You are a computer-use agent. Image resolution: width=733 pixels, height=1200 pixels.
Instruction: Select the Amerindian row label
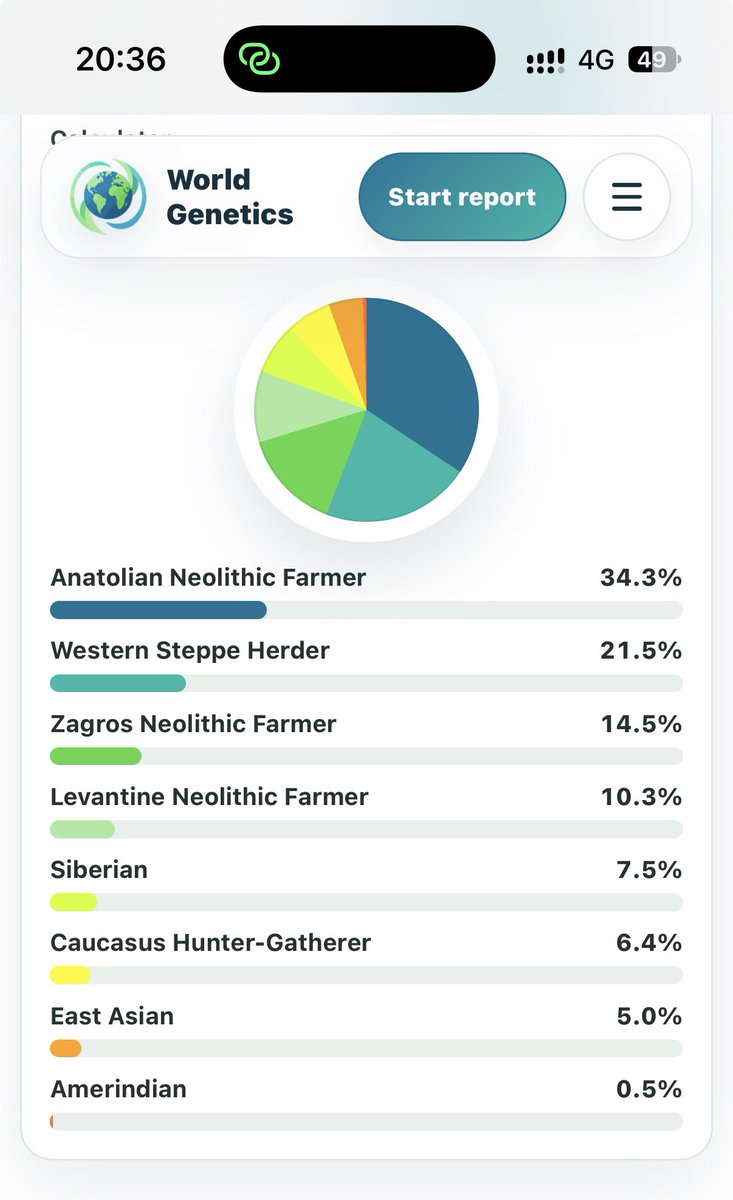(x=118, y=1089)
